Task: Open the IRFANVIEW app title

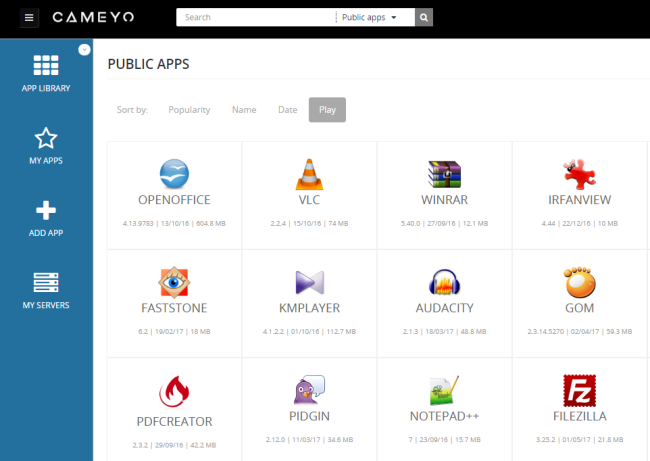Action: click(x=580, y=200)
